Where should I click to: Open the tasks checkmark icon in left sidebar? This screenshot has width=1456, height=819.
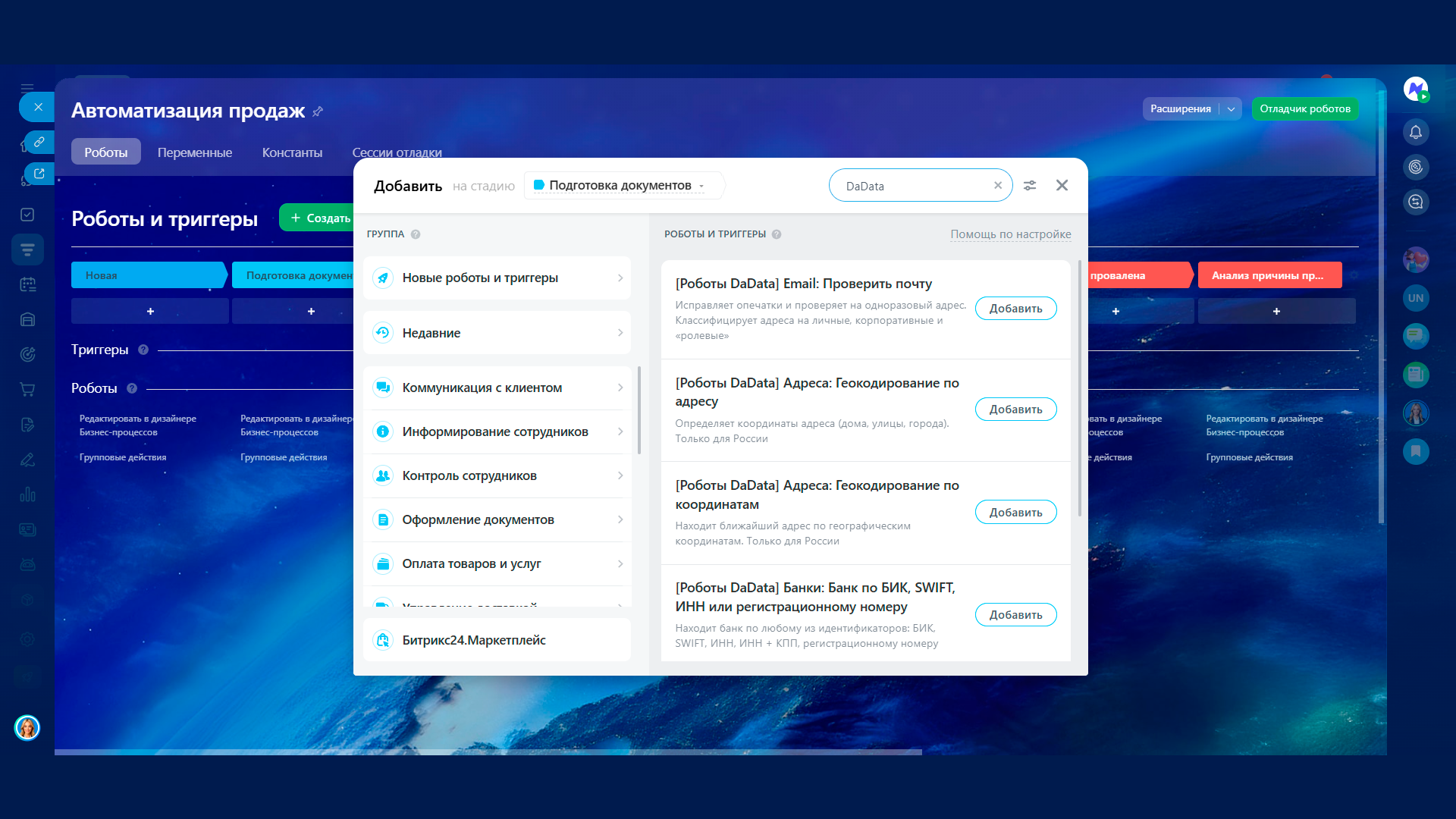point(27,215)
